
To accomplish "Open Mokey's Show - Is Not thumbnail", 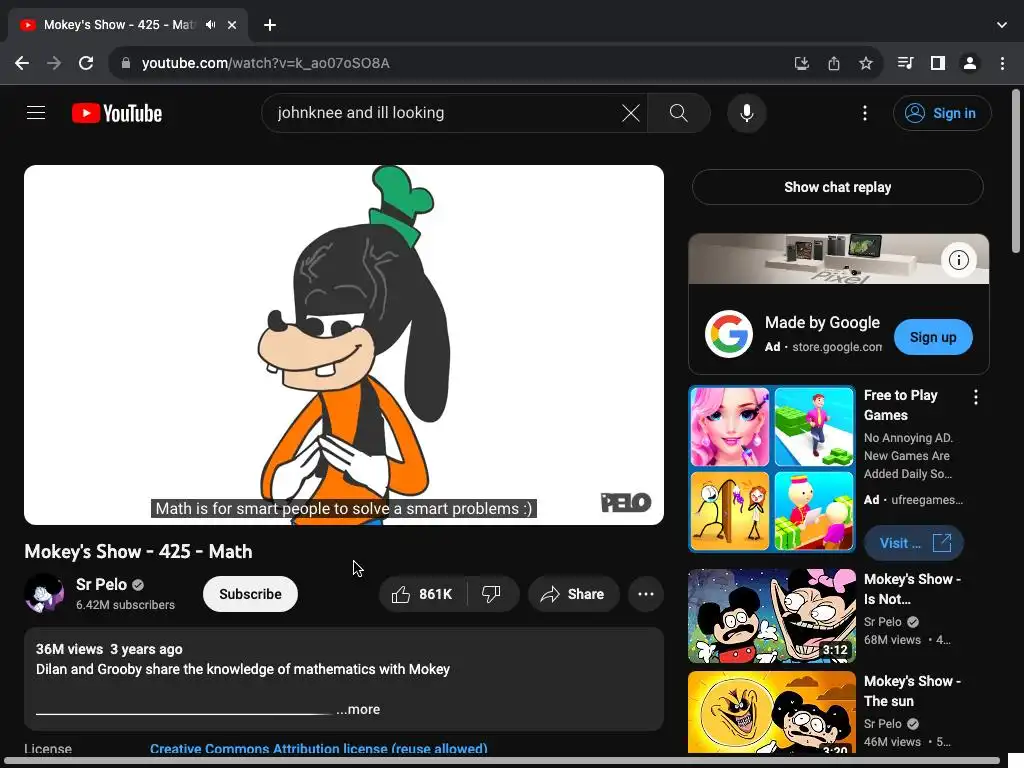I will 771,616.
